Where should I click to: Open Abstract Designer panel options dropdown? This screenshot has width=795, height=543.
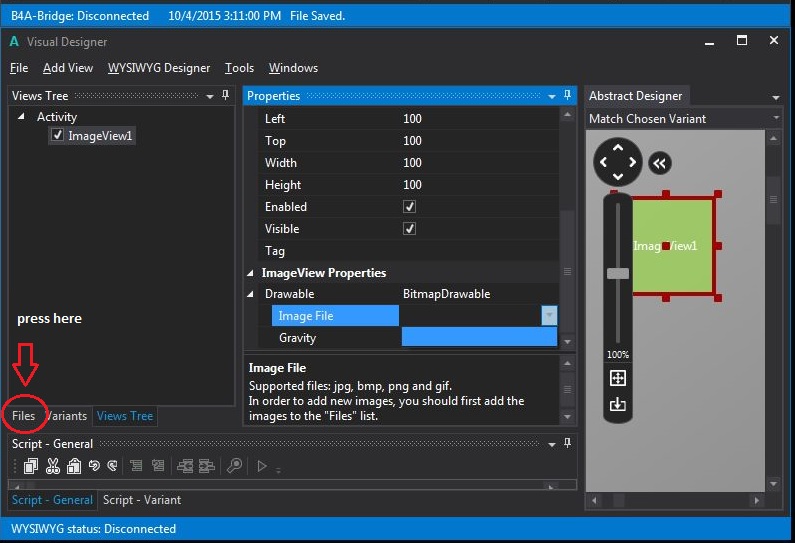[776, 97]
